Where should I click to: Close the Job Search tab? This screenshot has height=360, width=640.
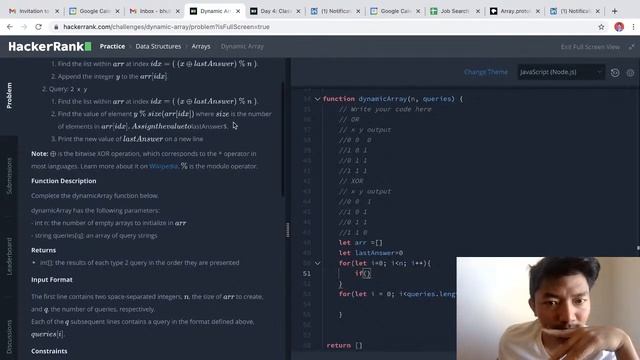478,11
